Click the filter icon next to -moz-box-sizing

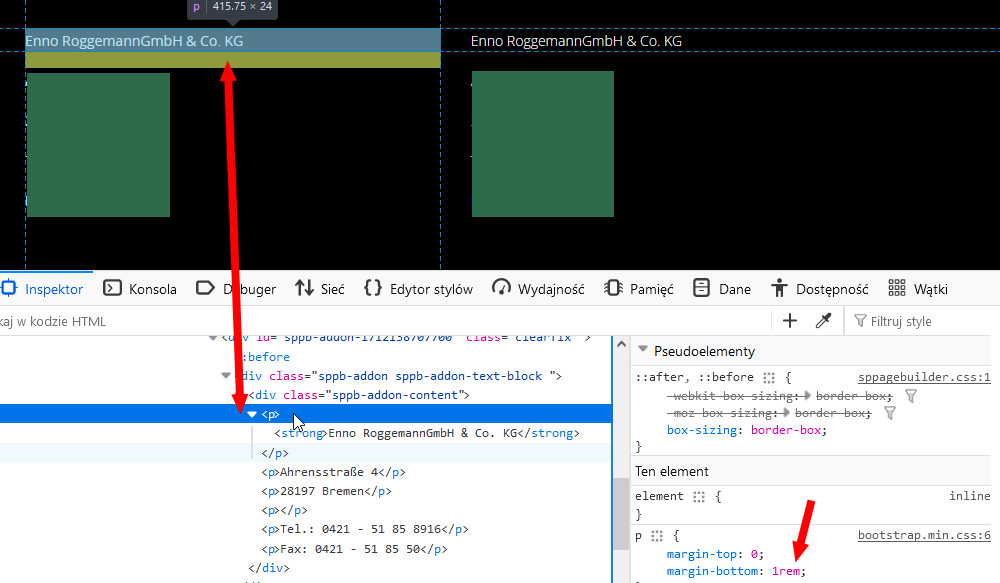pyautogui.click(x=890, y=413)
